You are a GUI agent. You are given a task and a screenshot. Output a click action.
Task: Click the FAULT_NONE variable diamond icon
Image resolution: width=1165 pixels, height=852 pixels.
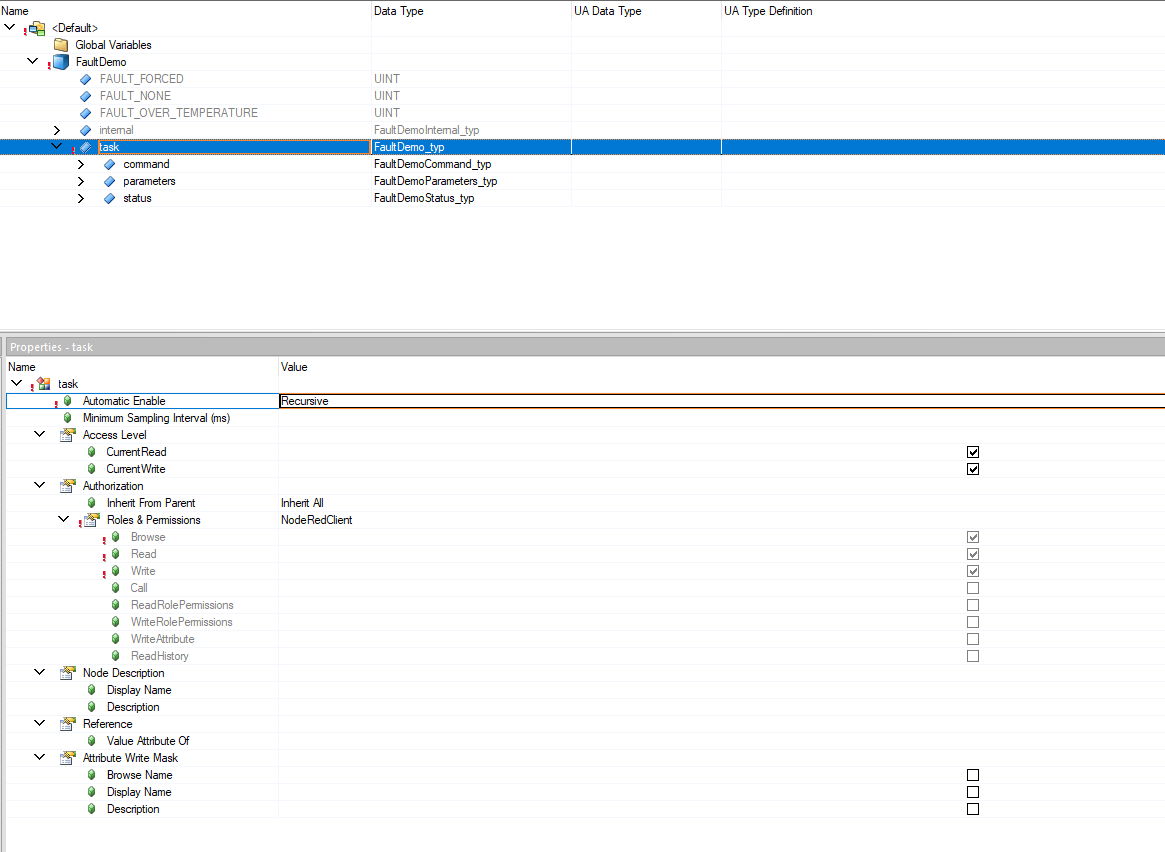(x=85, y=97)
